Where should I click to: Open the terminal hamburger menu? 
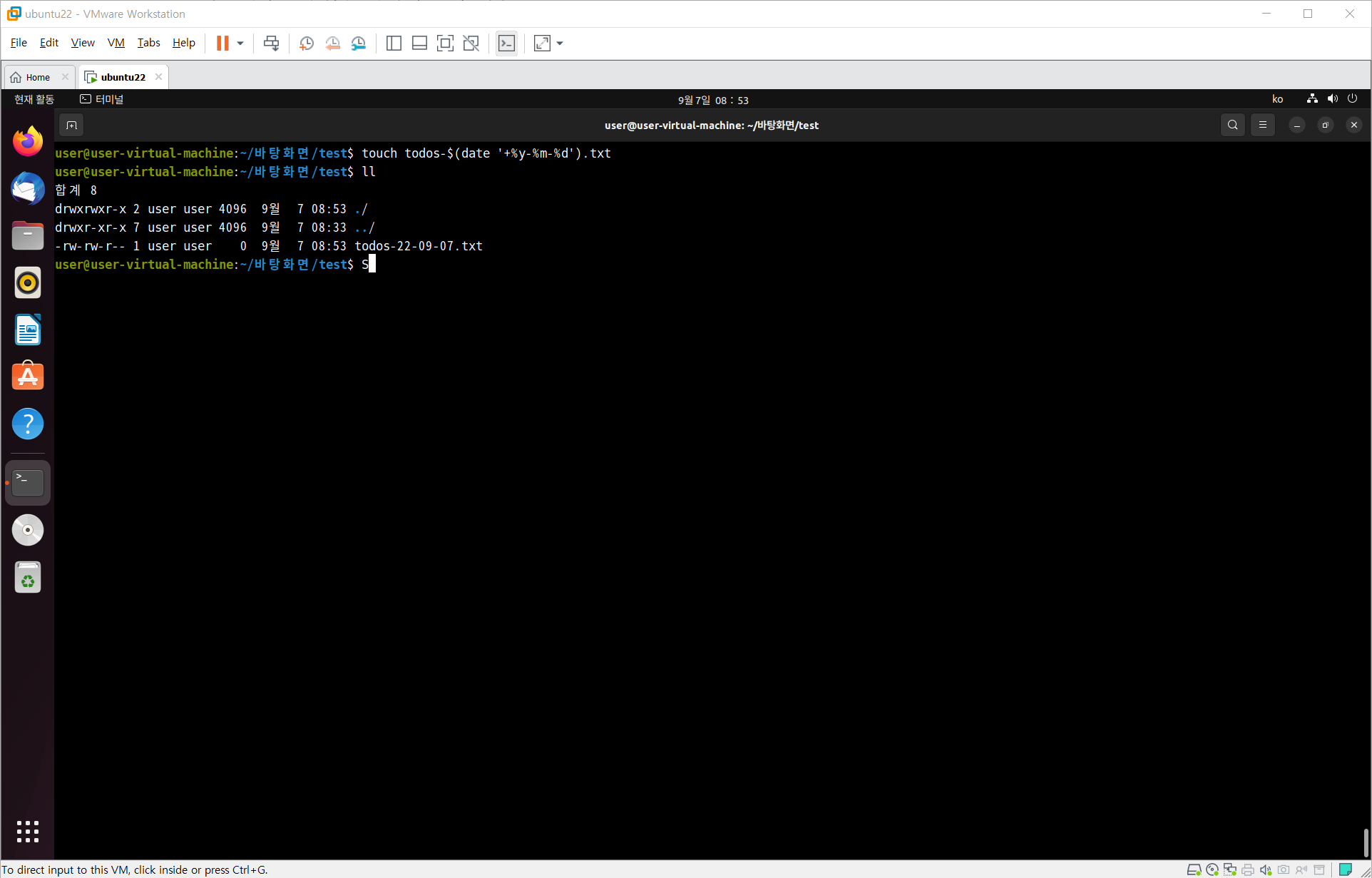click(1263, 125)
